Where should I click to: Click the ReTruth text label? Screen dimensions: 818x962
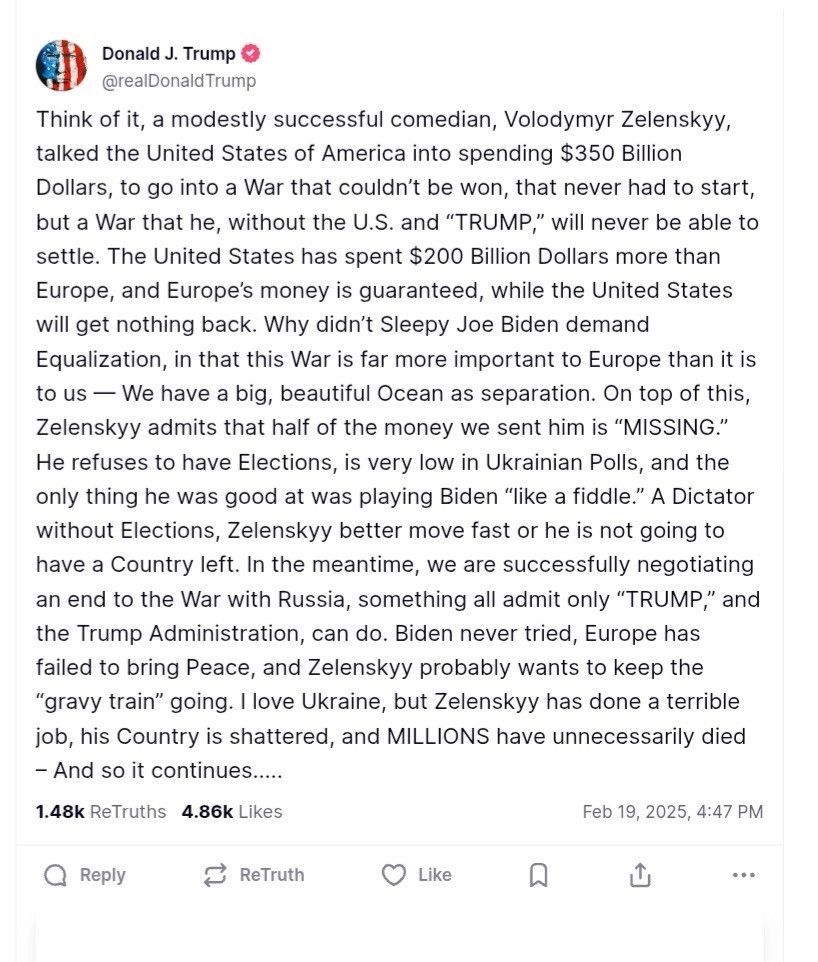coord(272,875)
